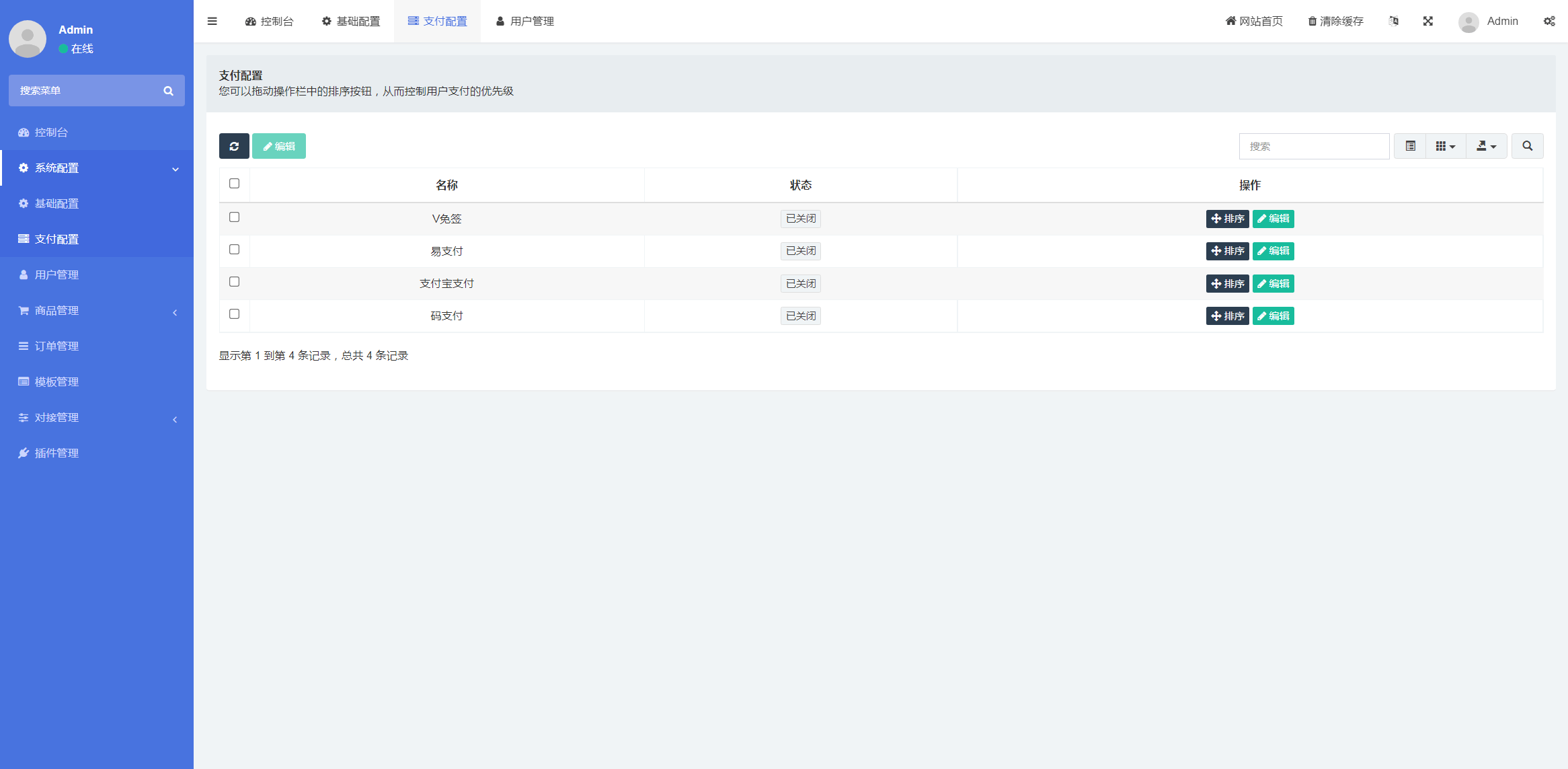Check the select-all checkbox in table header

pos(234,184)
